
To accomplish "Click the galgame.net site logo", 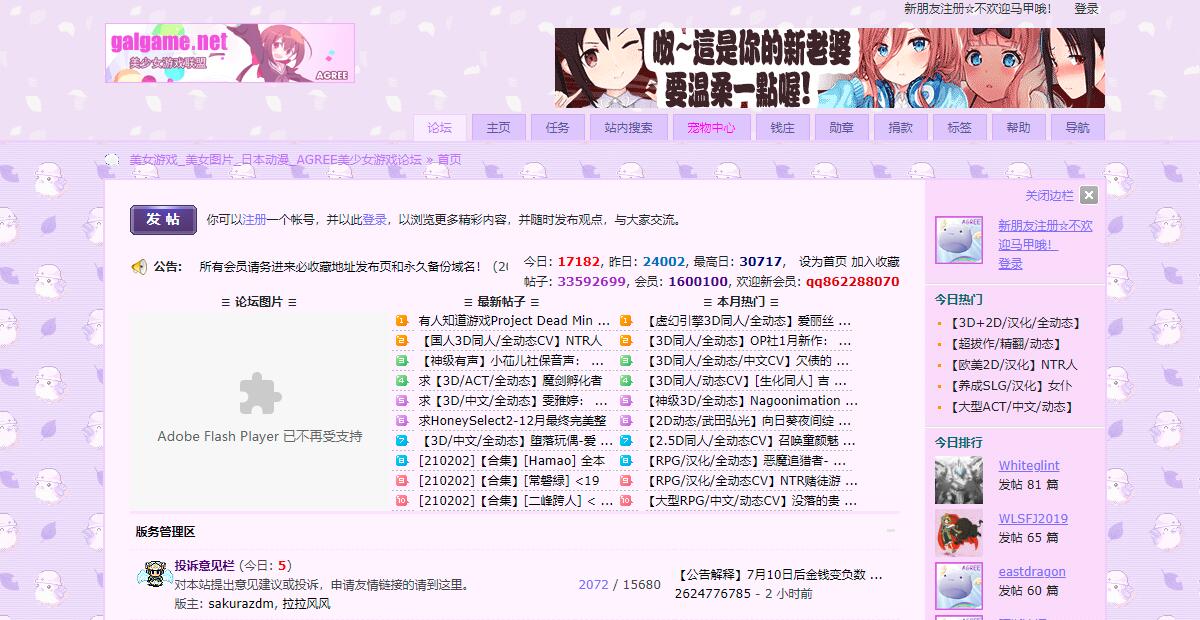I will coord(230,53).
